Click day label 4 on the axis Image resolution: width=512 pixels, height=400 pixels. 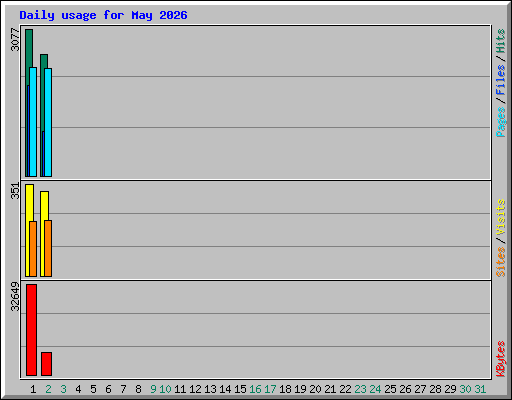78,389
